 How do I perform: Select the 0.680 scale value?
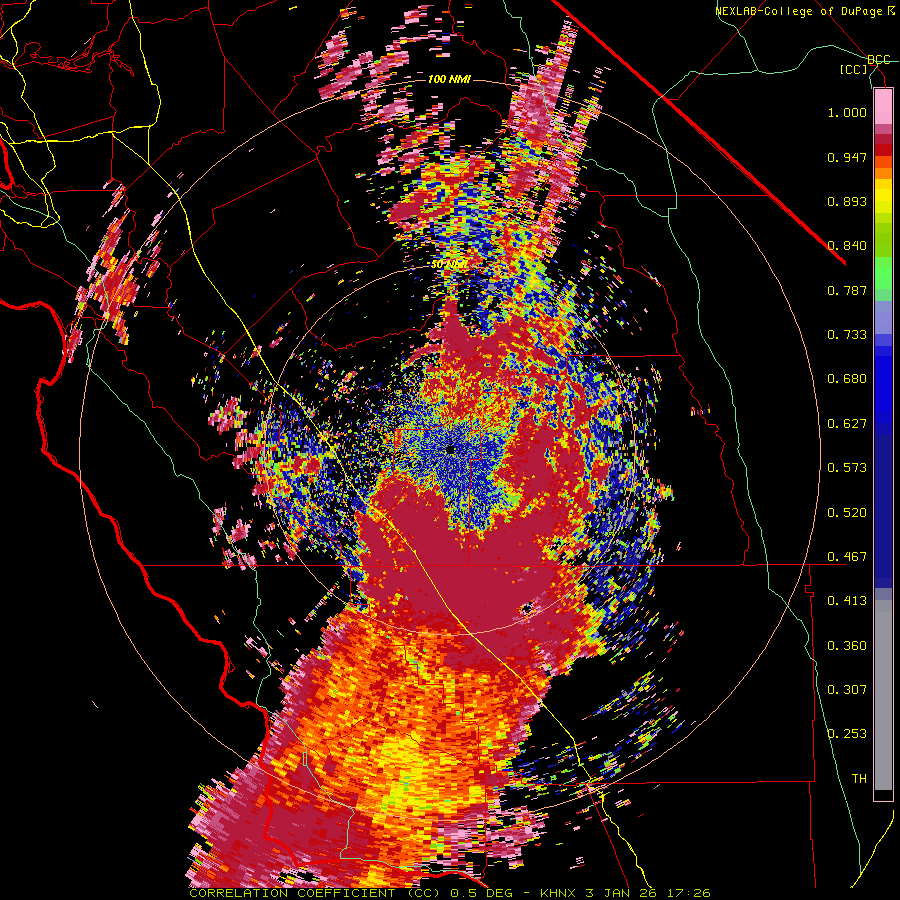tap(847, 379)
